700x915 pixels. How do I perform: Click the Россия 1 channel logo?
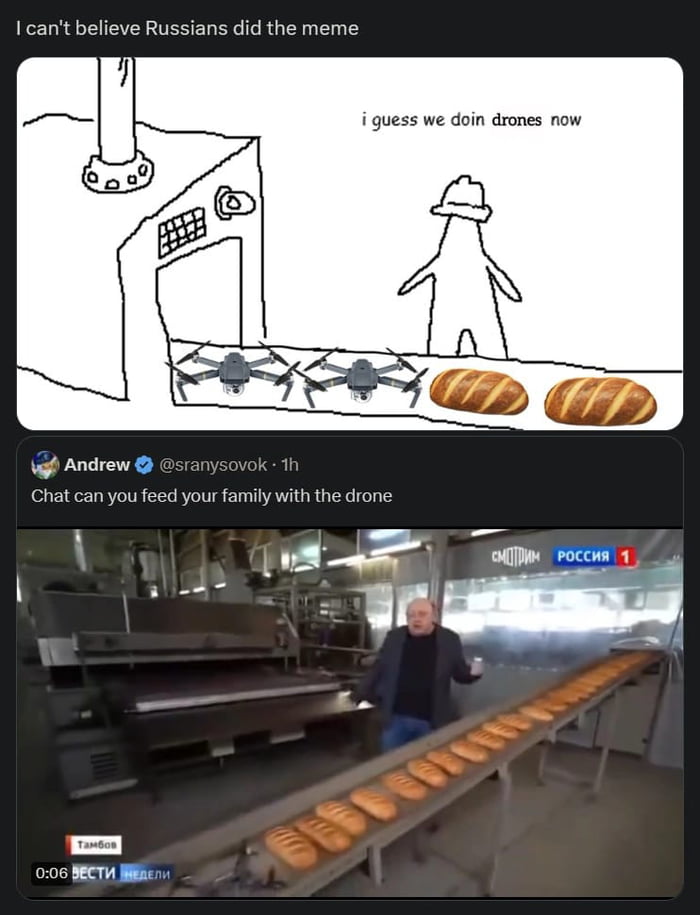593,557
